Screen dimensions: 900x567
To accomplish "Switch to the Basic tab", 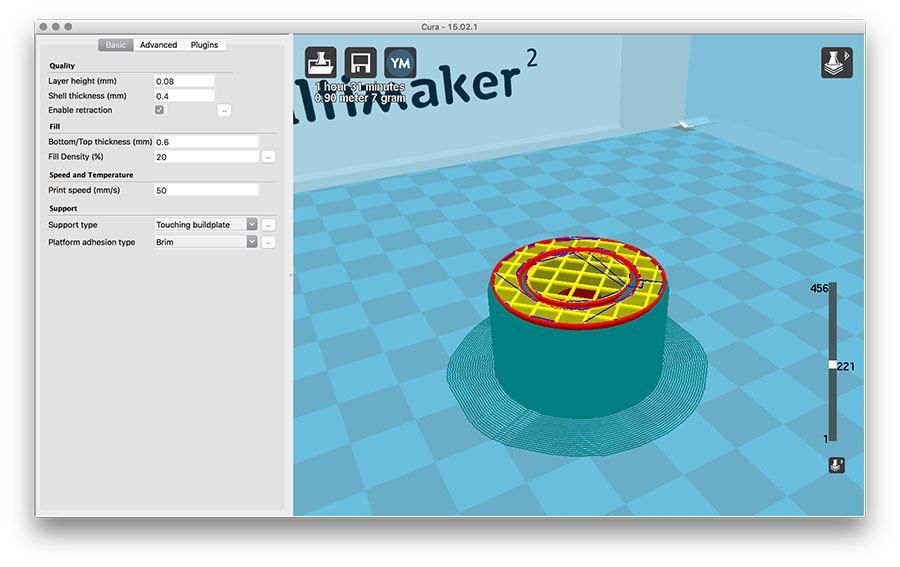I will (116, 45).
